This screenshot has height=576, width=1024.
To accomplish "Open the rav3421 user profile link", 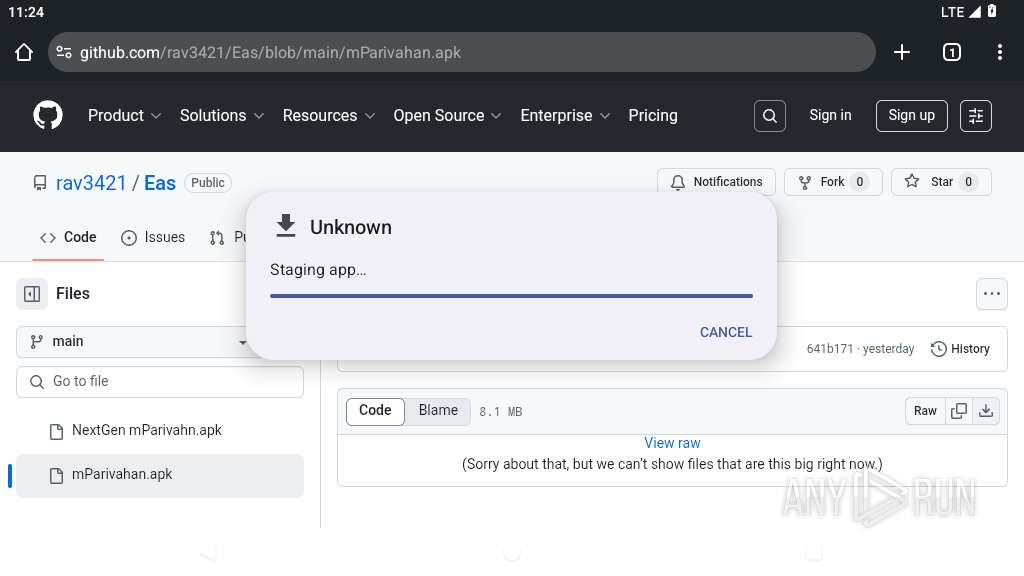I will click(x=91, y=183).
